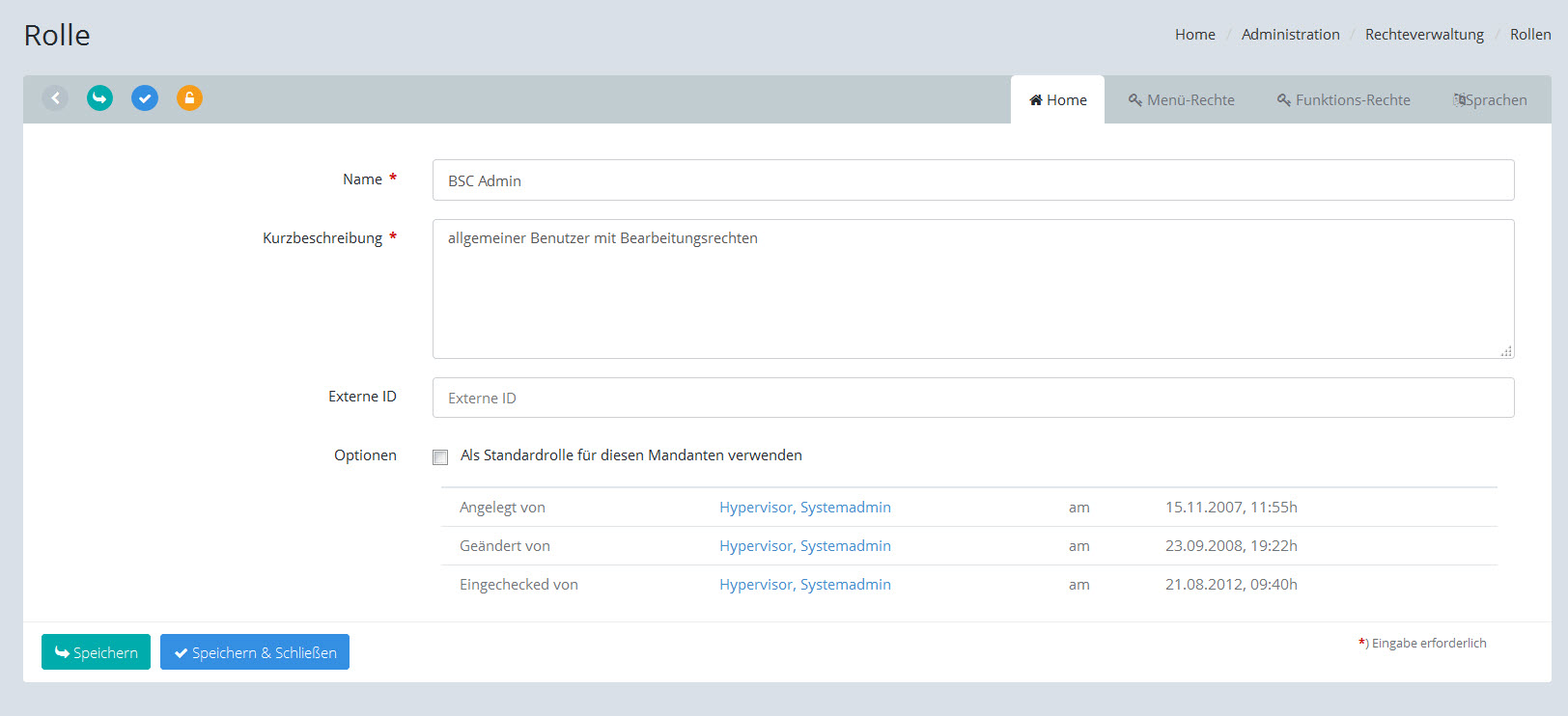Grab the Kurzbeschreibung textarea resize handle
The width and height of the screenshot is (1568, 716).
[x=1506, y=351]
